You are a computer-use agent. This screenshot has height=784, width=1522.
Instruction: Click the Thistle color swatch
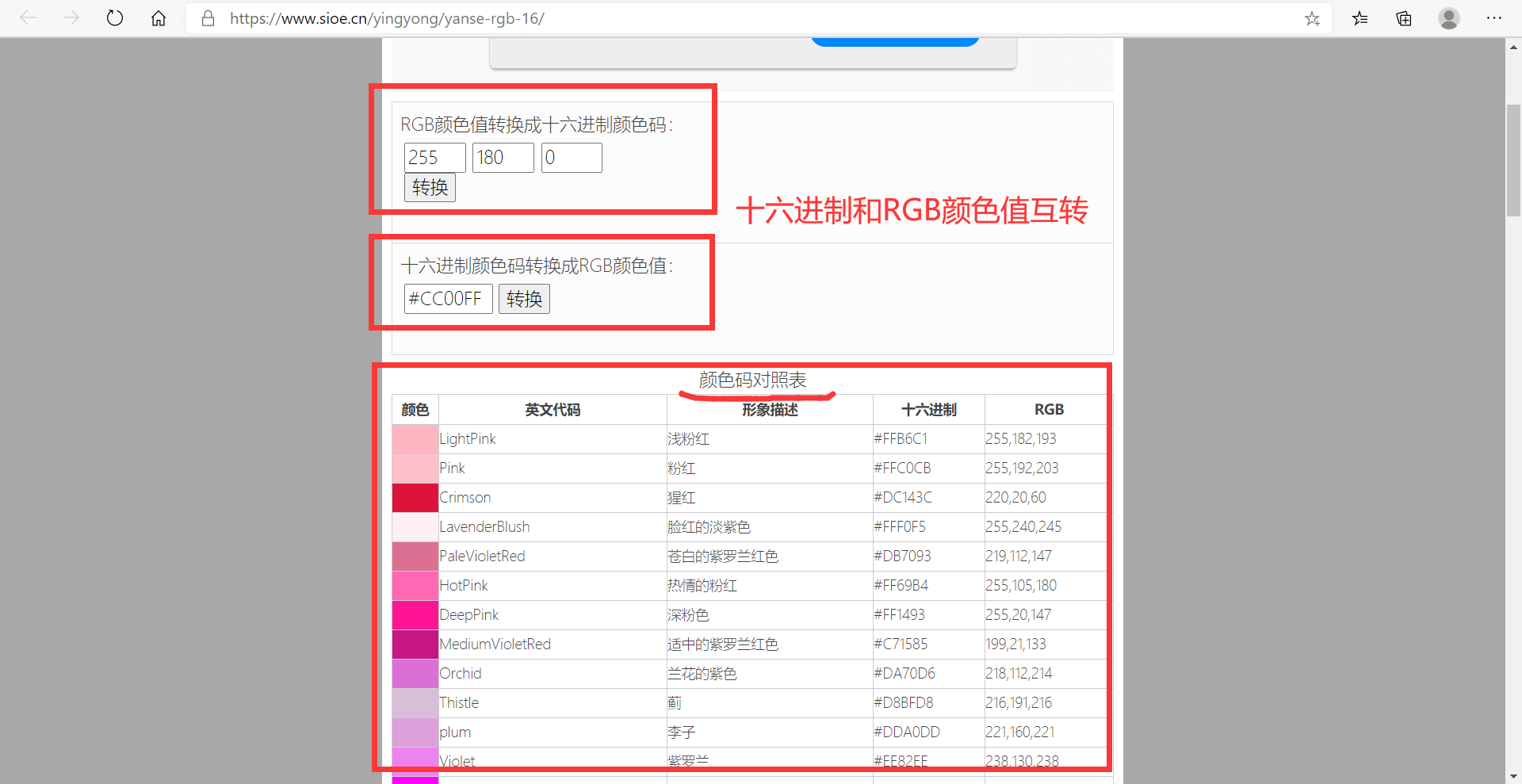415,703
